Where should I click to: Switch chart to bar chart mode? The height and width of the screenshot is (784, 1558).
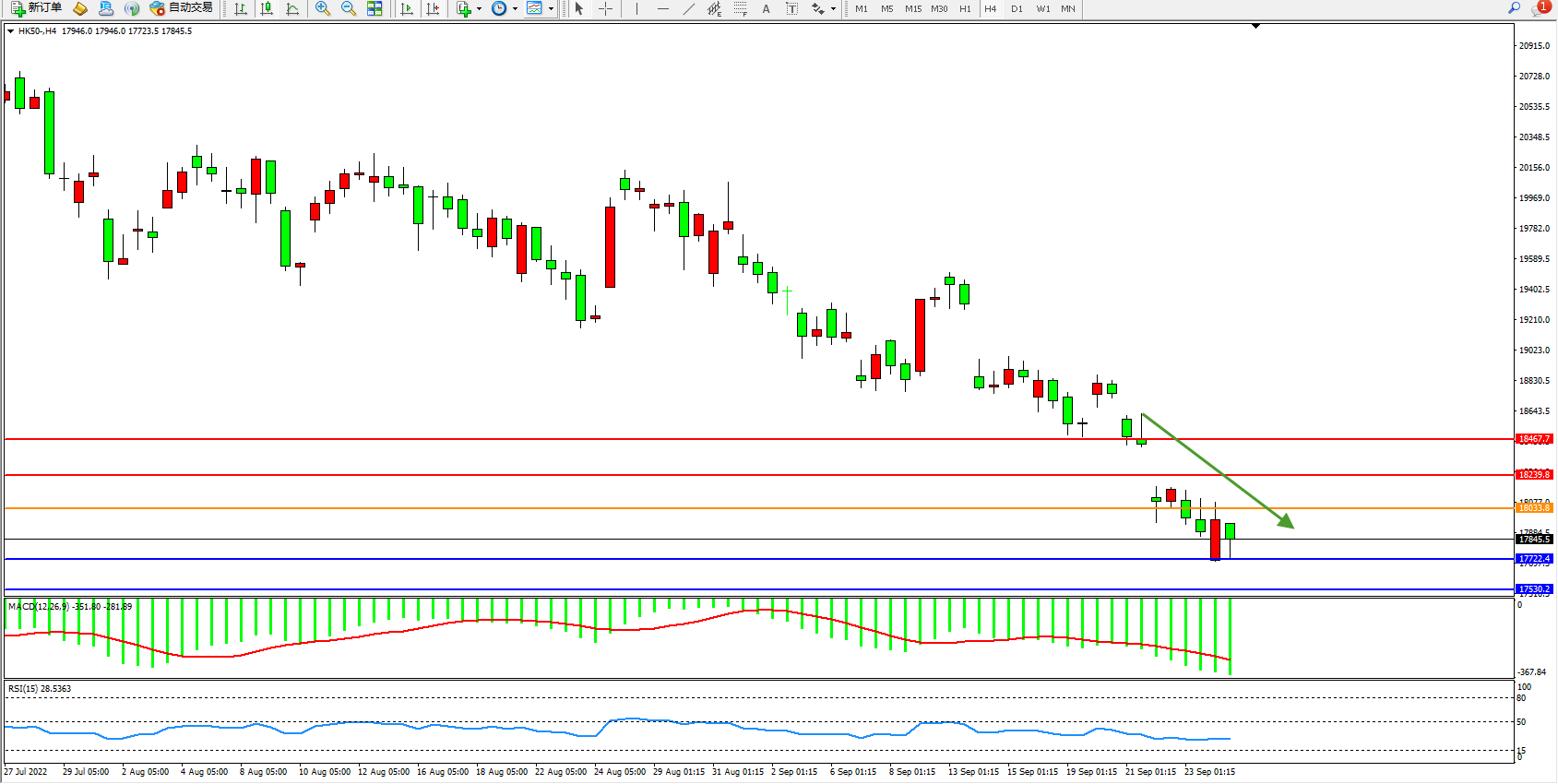241,8
